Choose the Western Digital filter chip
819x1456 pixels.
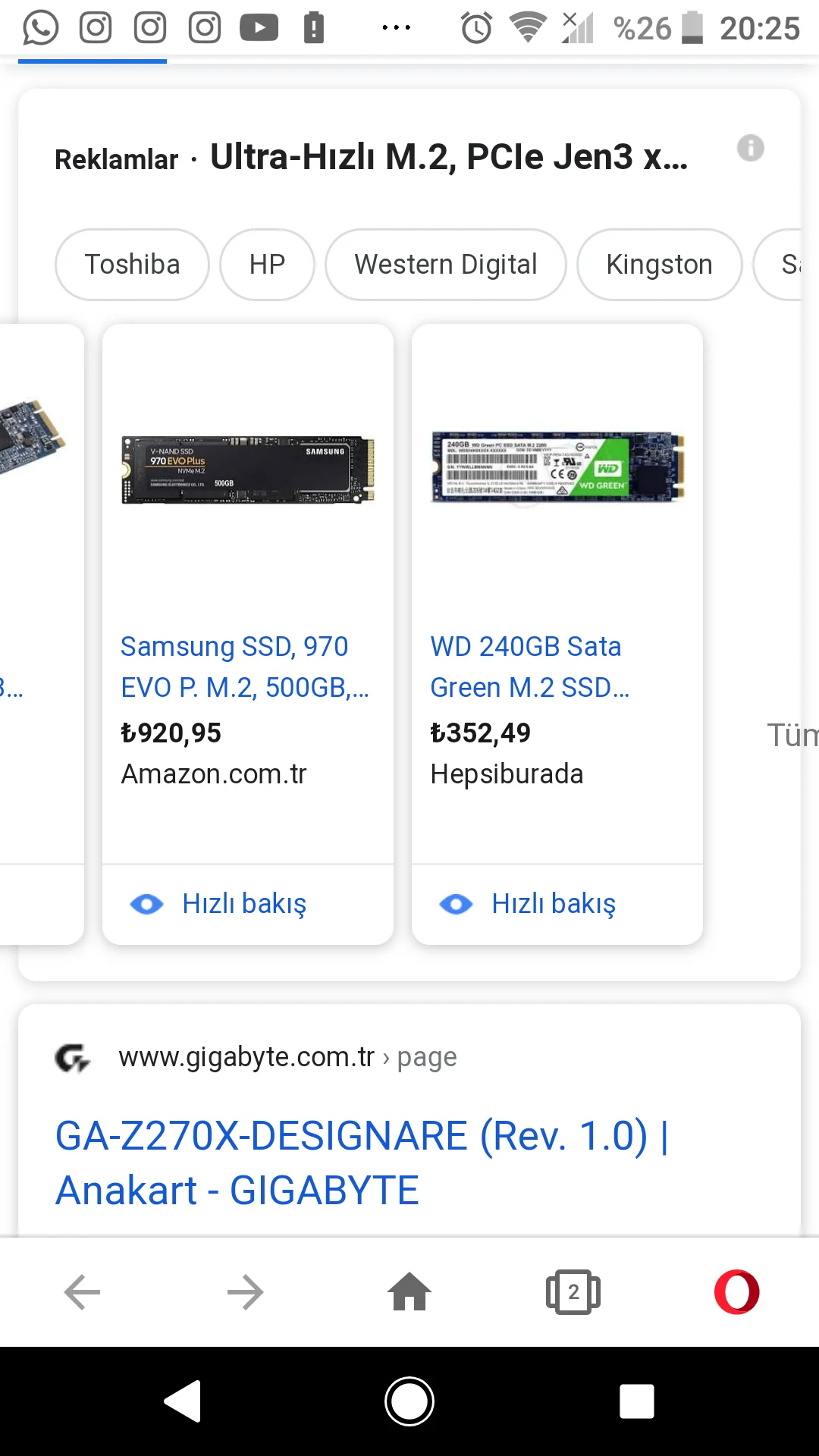(x=445, y=265)
